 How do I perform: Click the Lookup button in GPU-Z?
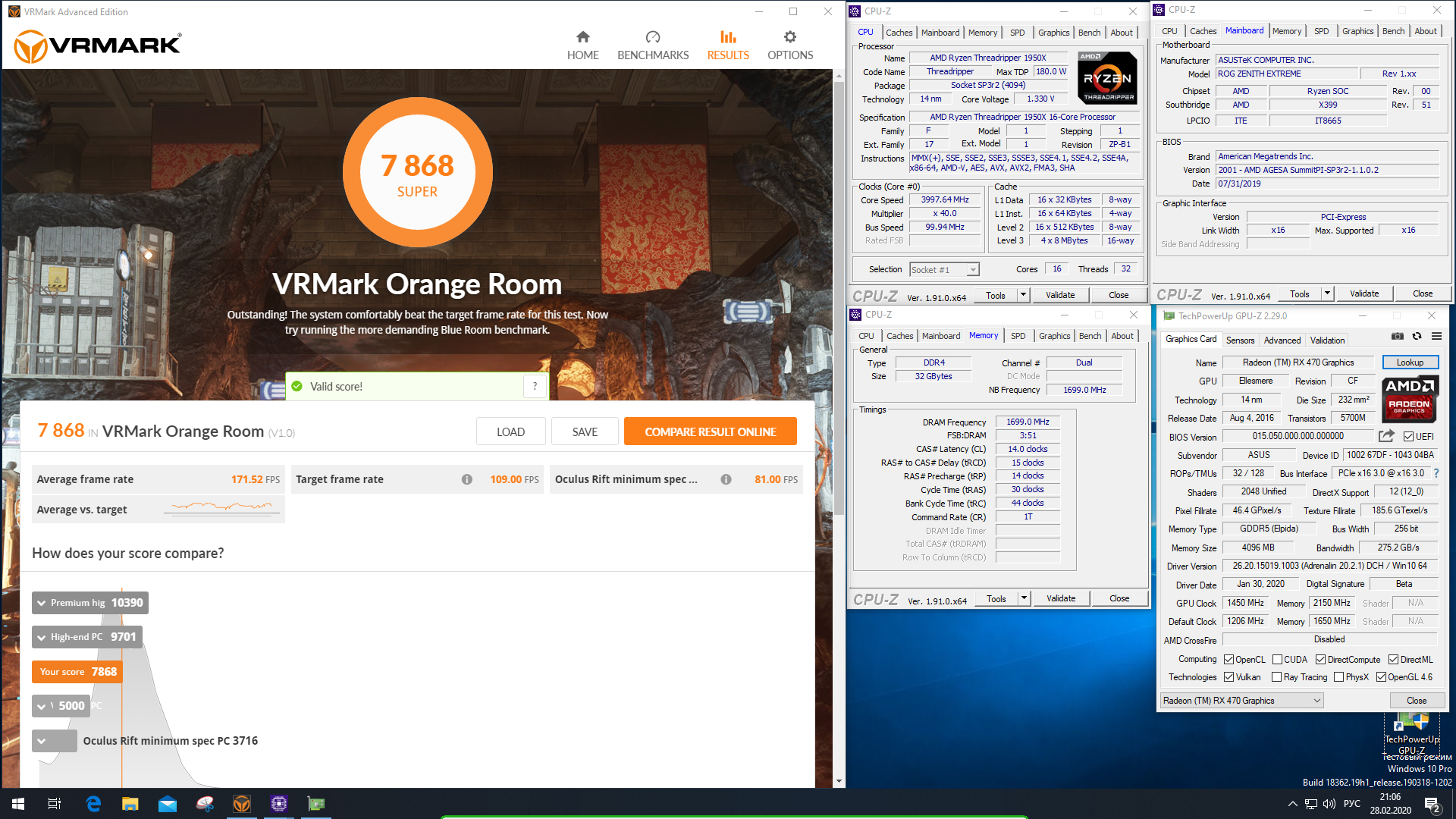(1410, 362)
